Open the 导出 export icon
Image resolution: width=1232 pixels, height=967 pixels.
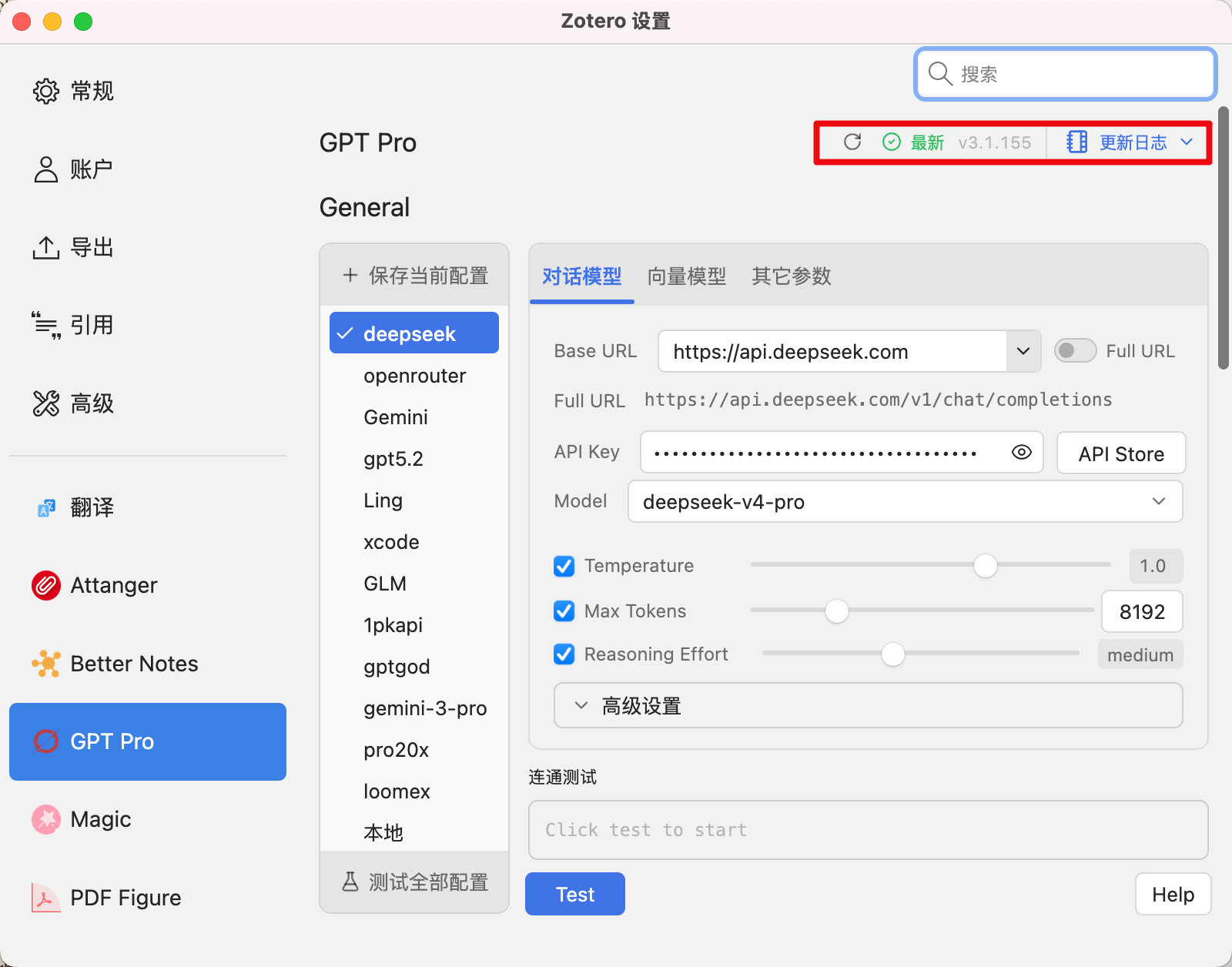click(46, 247)
